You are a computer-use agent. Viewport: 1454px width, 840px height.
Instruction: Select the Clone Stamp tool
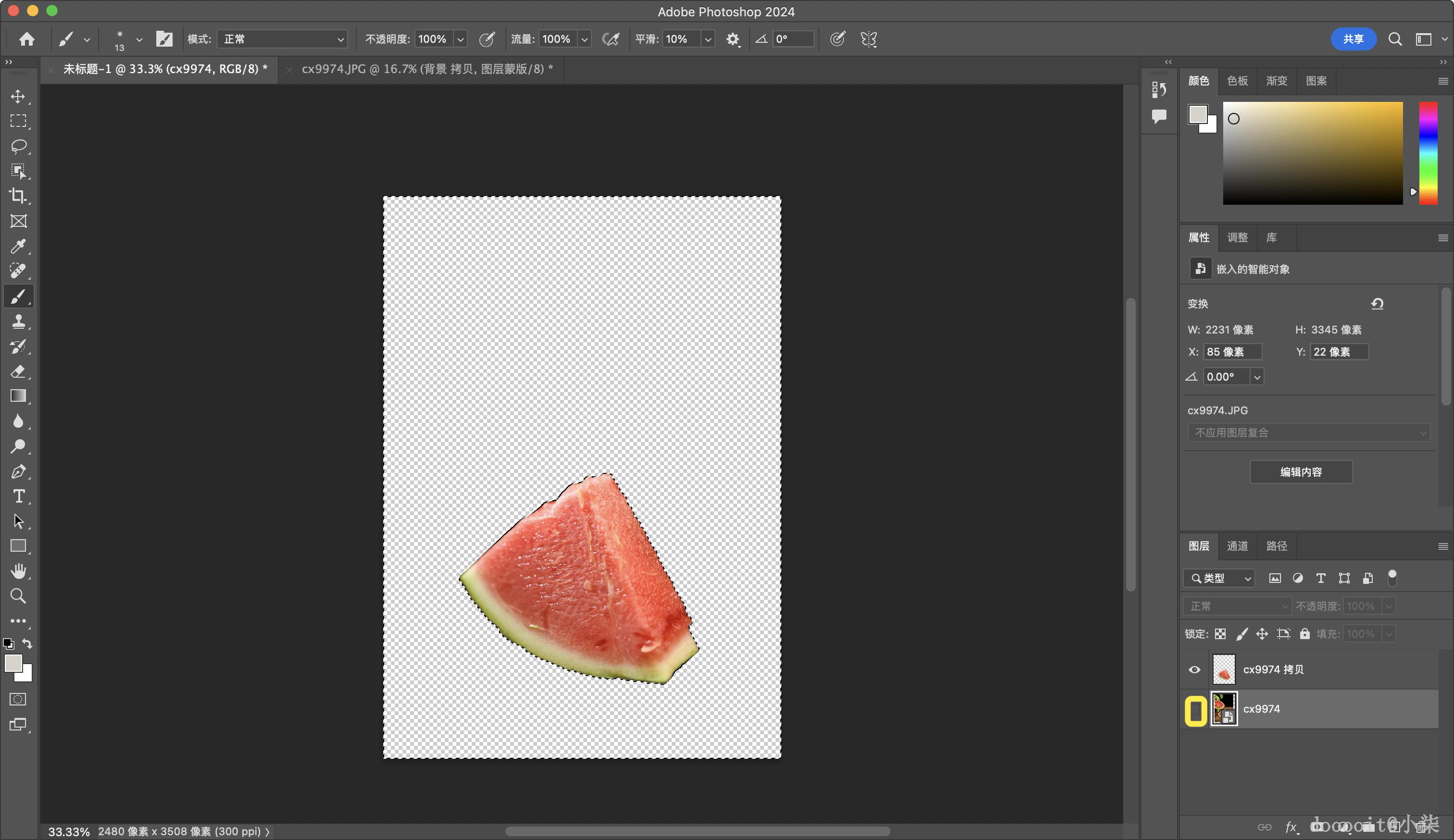point(18,321)
